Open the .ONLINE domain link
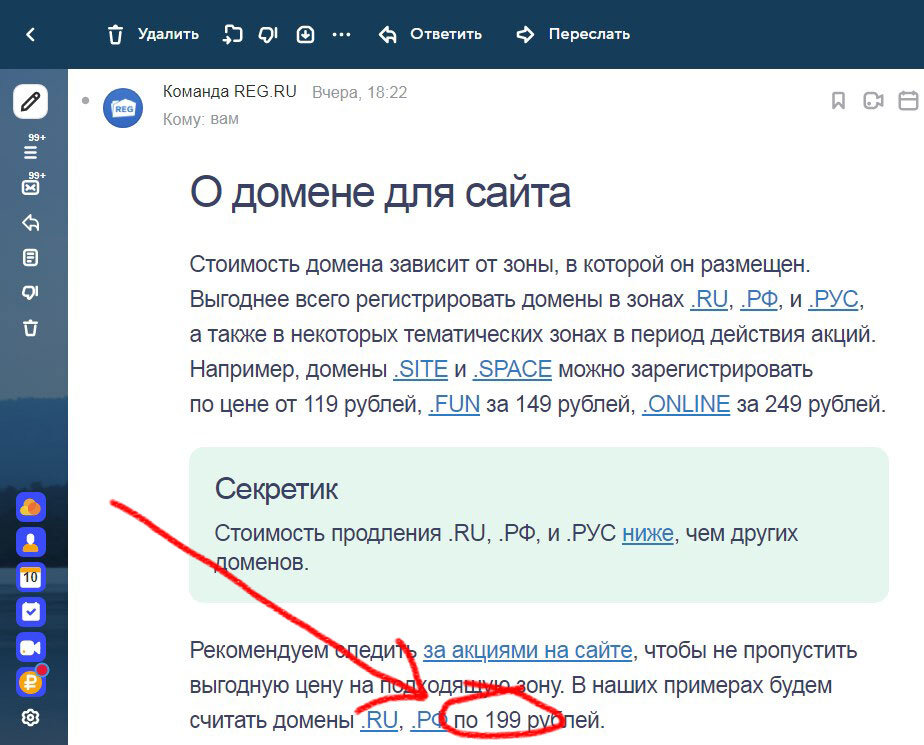924x745 pixels. [686, 404]
